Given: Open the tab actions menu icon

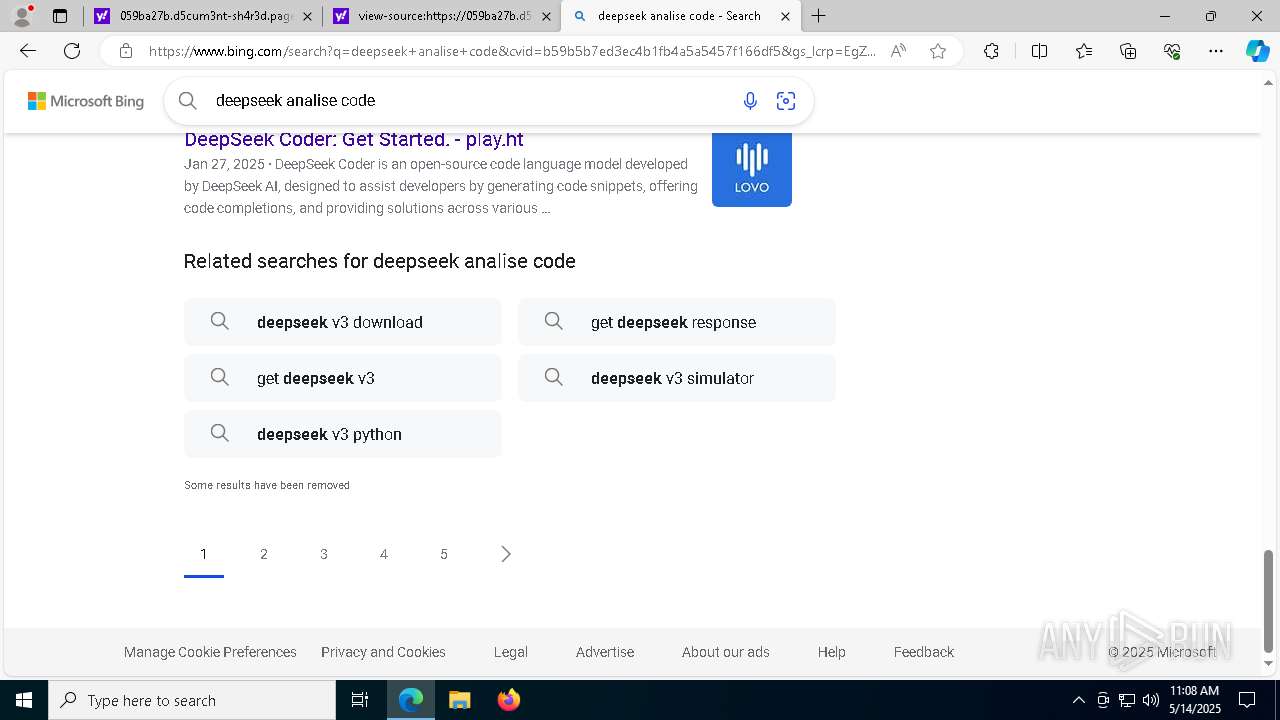Looking at the screenshot, I should pyautogui.click(x=60, y=16).
